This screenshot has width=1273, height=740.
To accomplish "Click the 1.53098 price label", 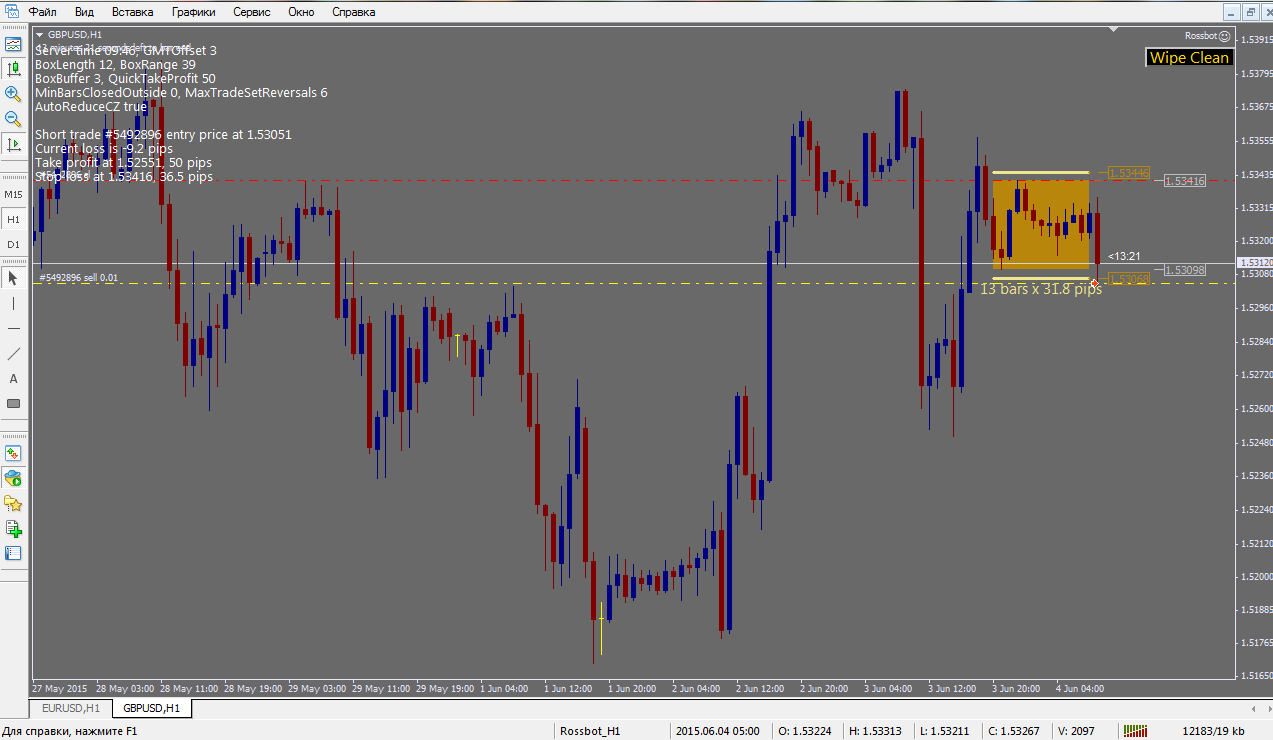I will click(1185, 270).
